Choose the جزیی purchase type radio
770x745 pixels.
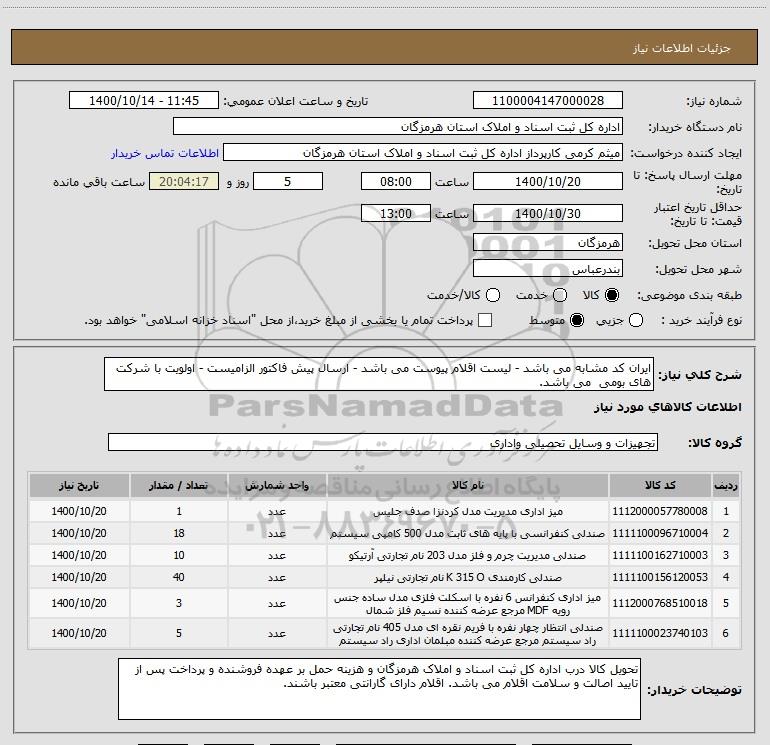pyautogui.click(x=636, y=320)
